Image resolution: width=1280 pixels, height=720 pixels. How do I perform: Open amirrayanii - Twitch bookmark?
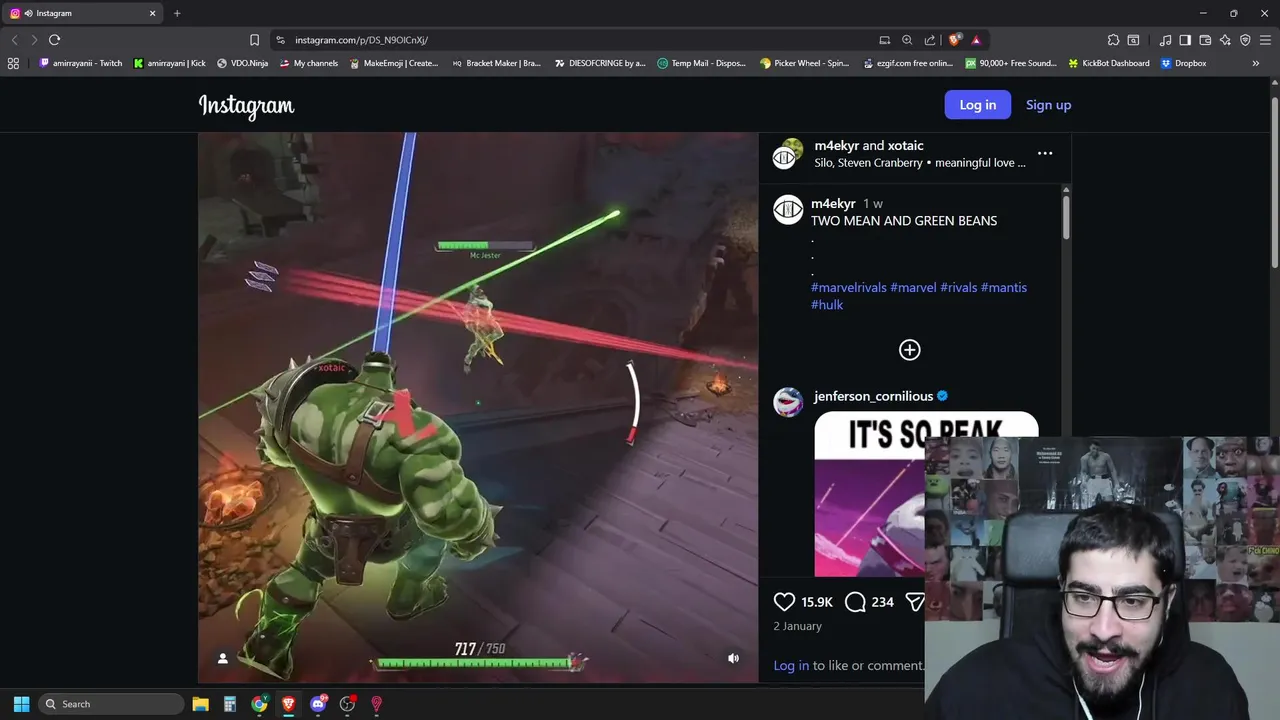(x=80, y=63)
